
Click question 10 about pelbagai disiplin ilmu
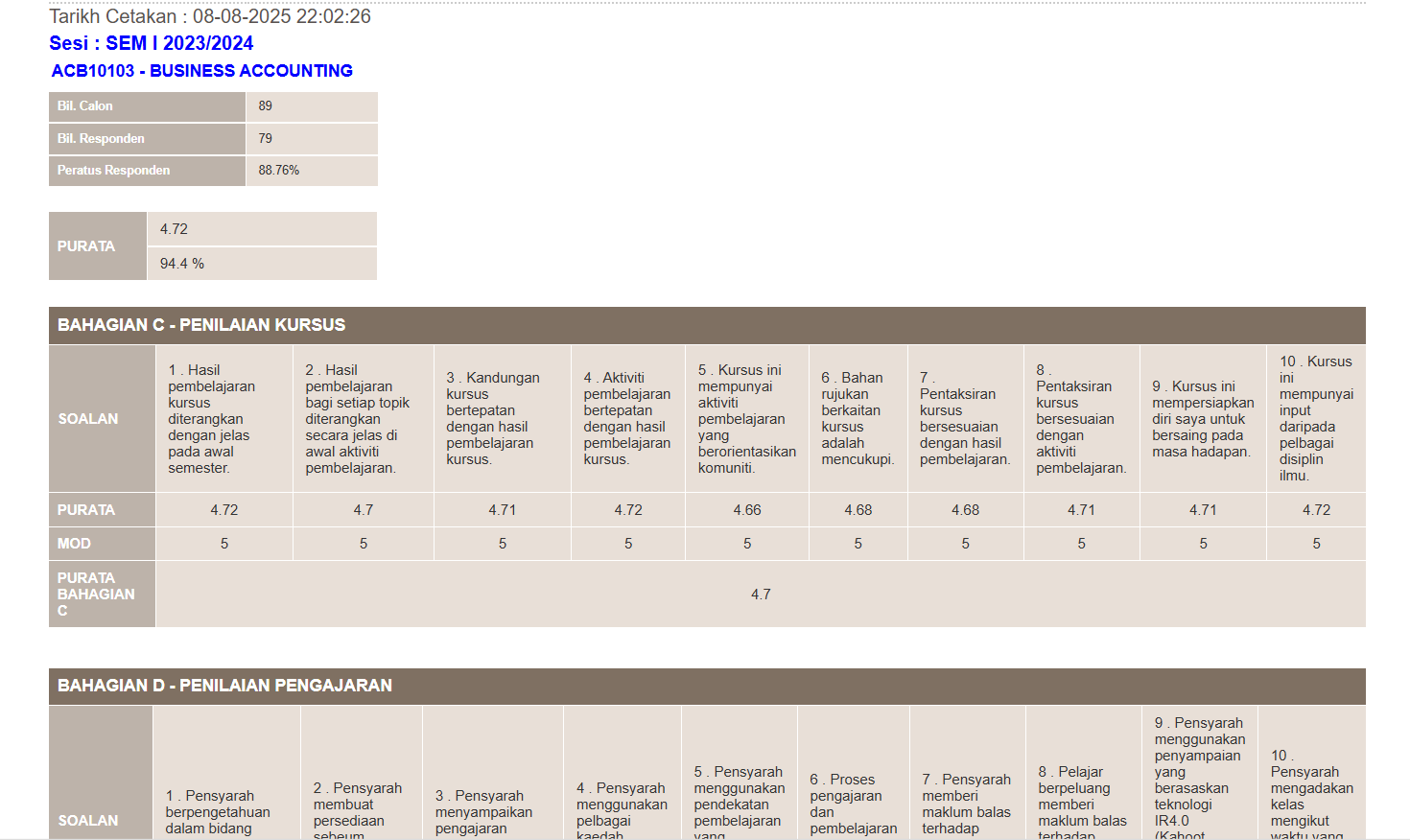1316,419
